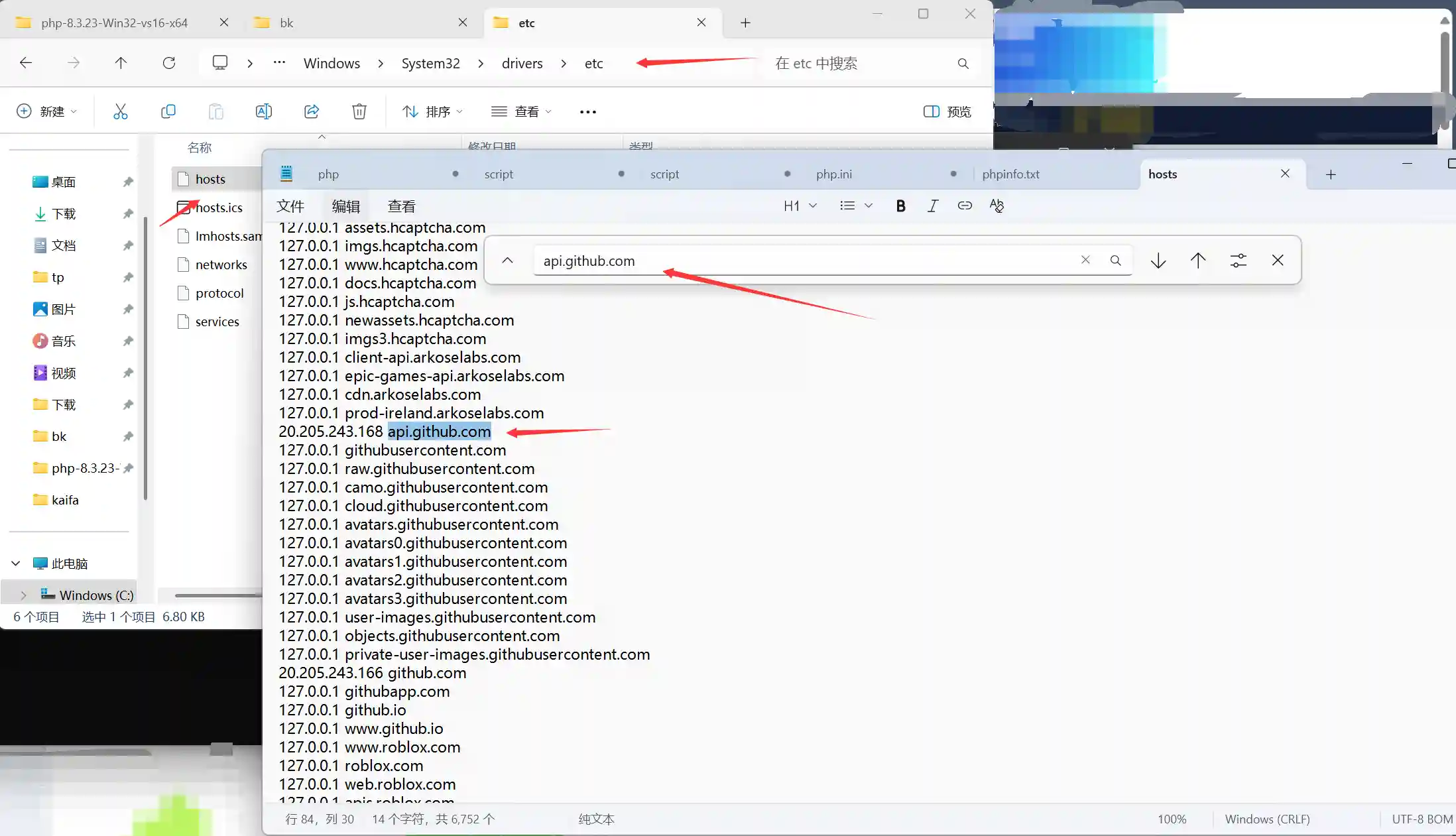1456x836 pixels.
Task: Click the 100% zoom level in the status bar
Action: pyautogui.click(x=1172, y=819)
